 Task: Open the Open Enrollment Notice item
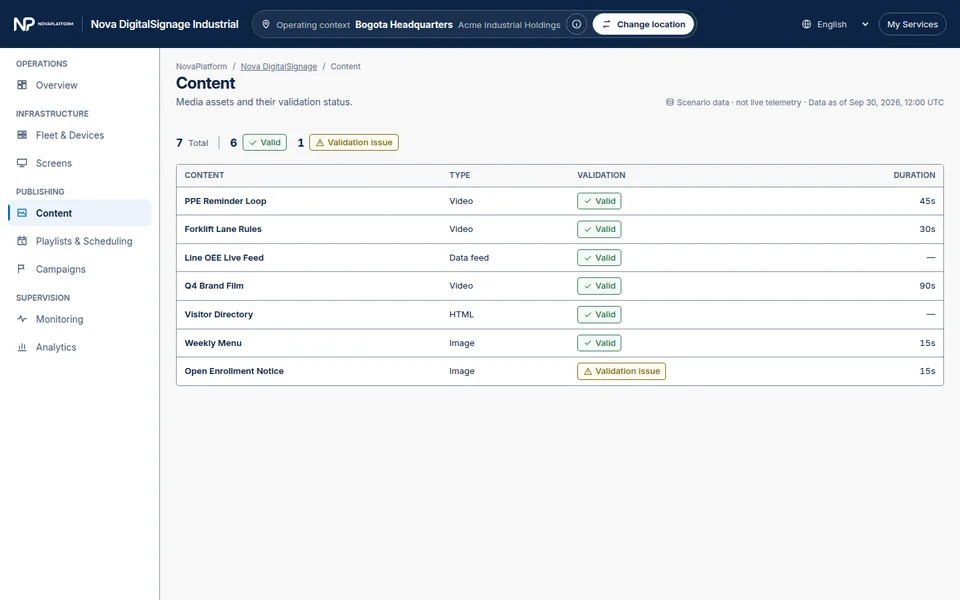560,371
